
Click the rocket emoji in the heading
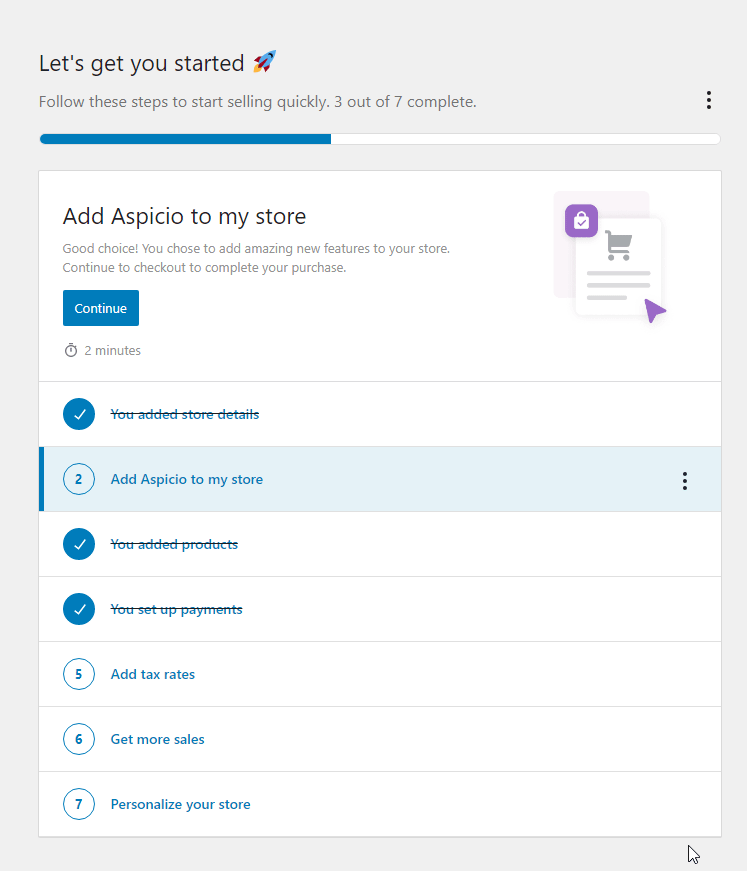coord(263,61)
